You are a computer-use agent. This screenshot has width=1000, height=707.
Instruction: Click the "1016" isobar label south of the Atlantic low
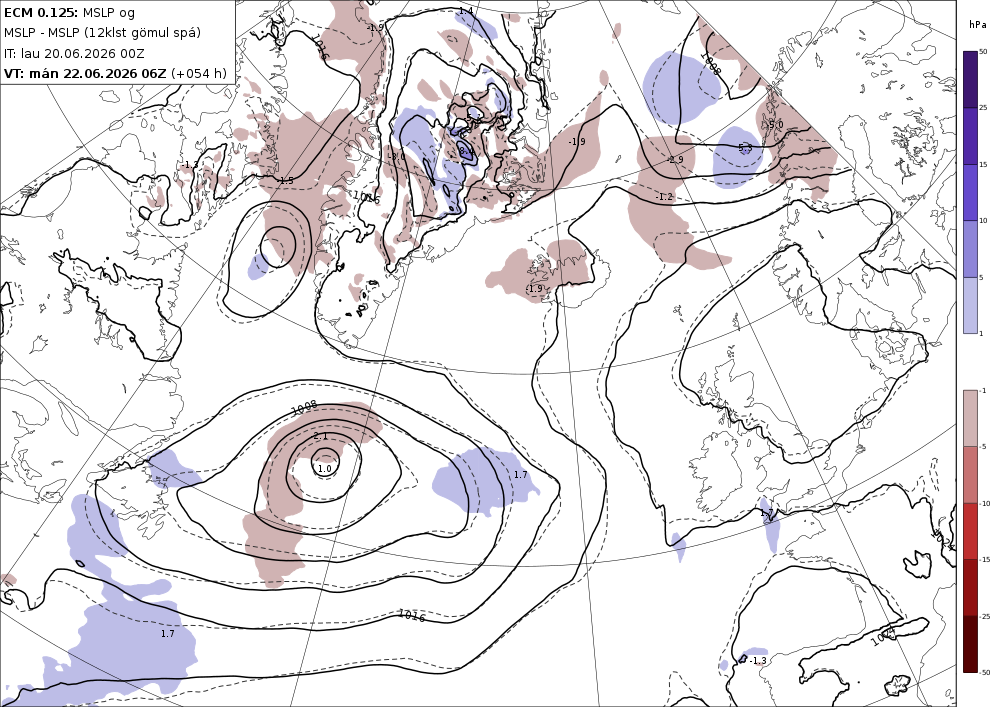coord(411,615)
